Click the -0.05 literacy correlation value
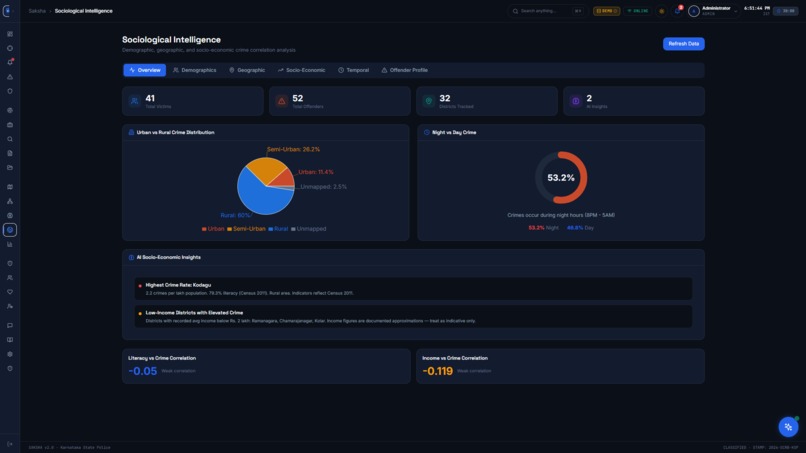Viewport: 806px width, 453px height. 142,371
